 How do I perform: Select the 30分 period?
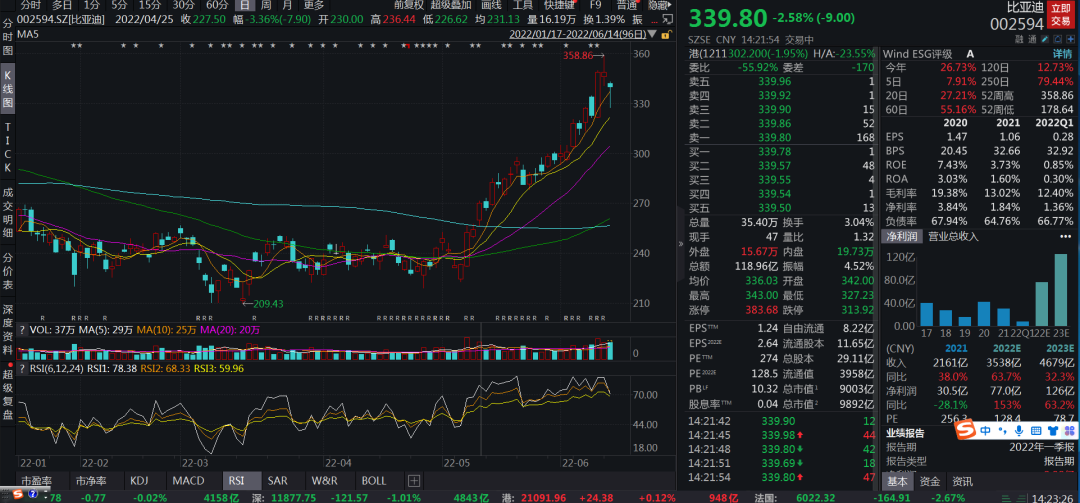tap(183, 5)
